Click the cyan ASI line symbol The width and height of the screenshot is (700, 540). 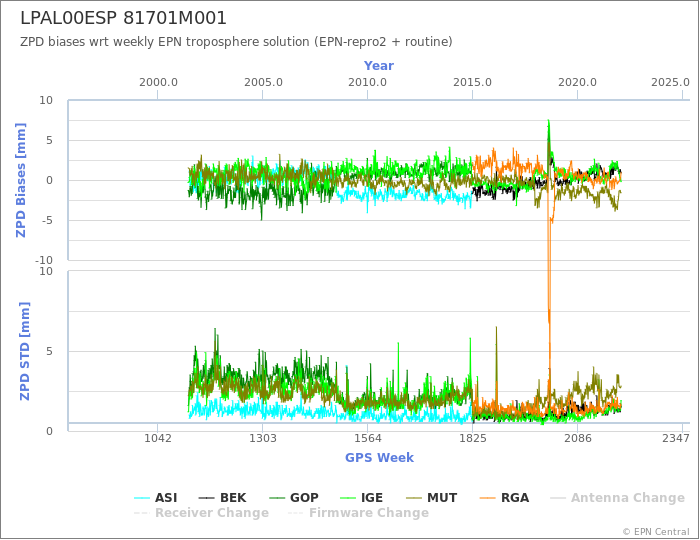pyautogui.click(x=142, y=498)
